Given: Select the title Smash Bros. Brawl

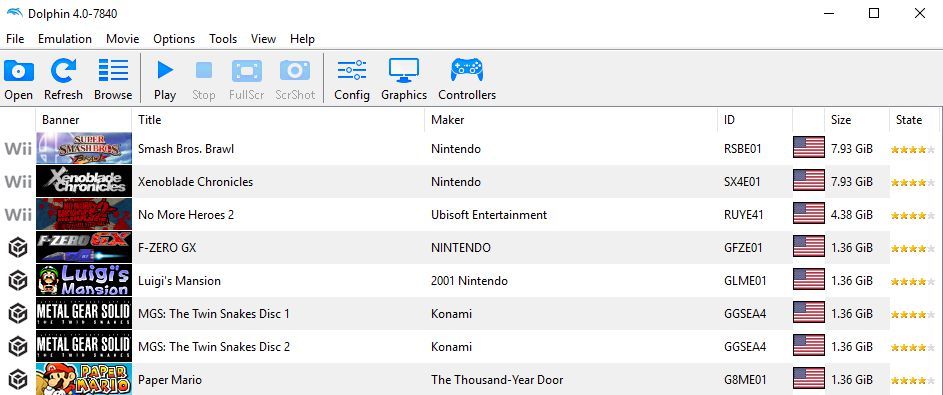Looking at the screenshot, I should tap(186, 149).
